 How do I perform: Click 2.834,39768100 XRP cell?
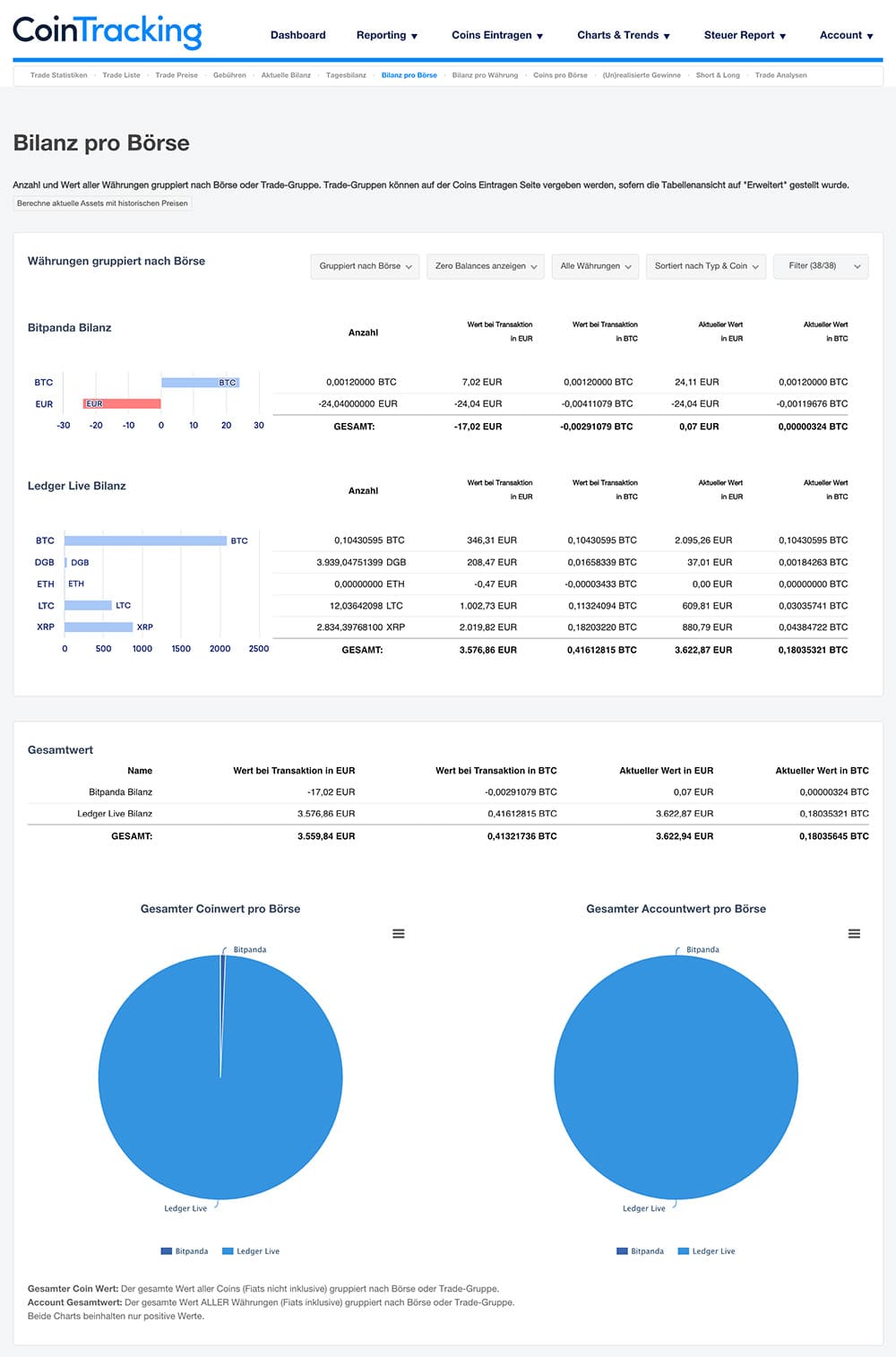coord(361,627)
